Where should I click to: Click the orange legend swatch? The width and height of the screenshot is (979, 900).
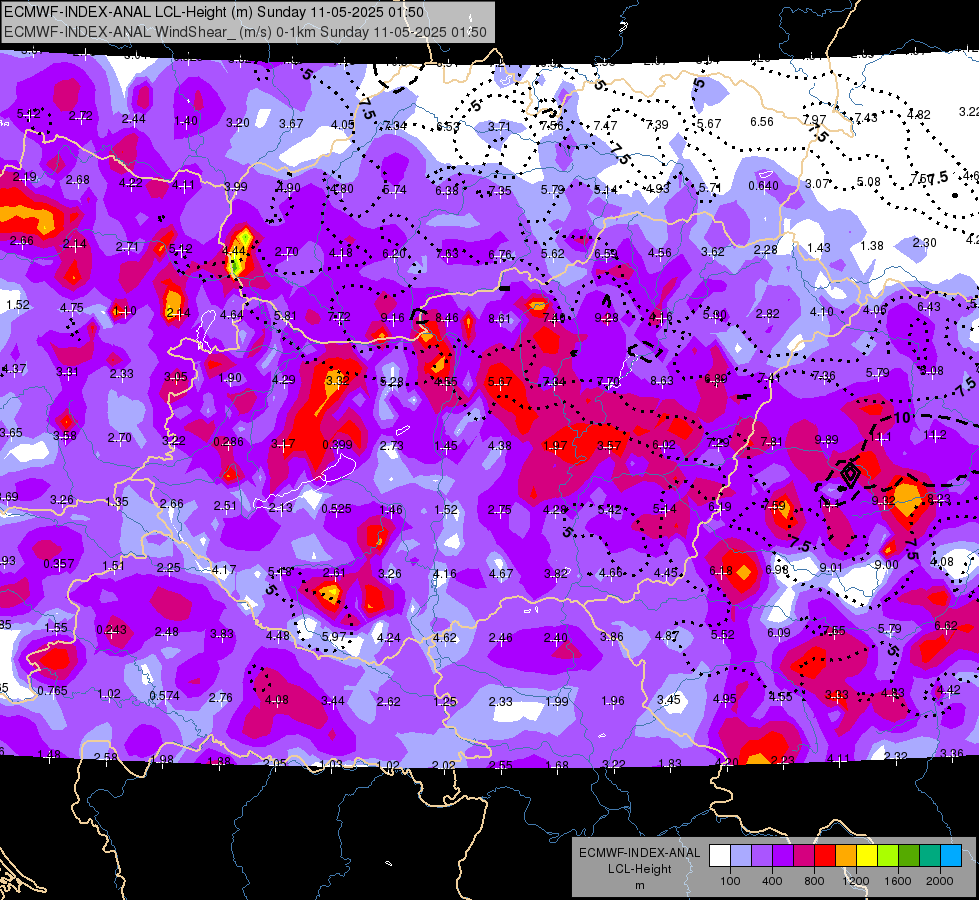[846, 856]
